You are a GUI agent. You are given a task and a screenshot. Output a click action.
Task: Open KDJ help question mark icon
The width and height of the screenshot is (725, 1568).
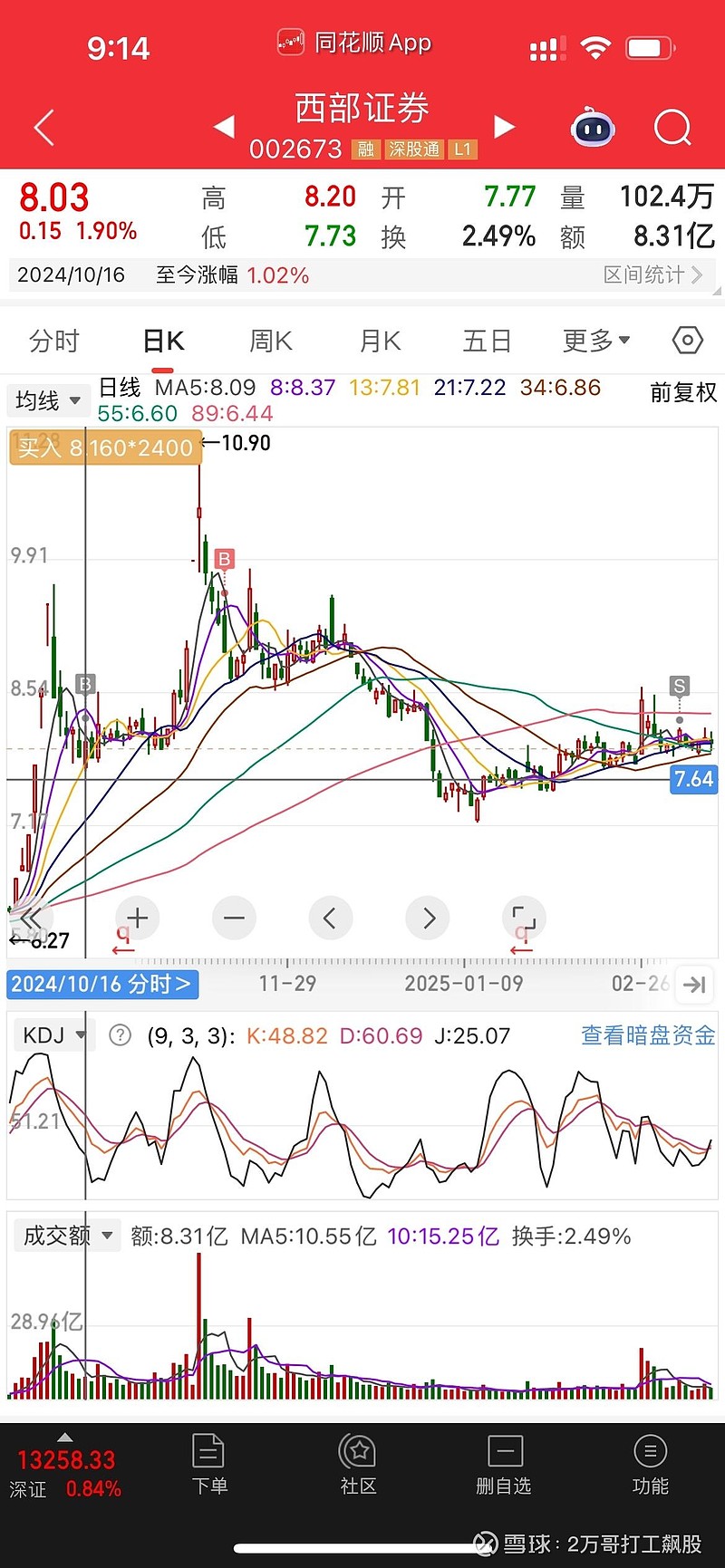120,1035
